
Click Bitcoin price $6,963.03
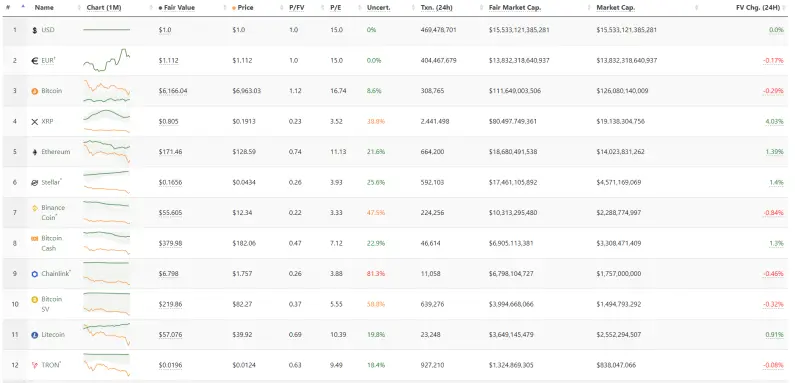click(247, 91)
